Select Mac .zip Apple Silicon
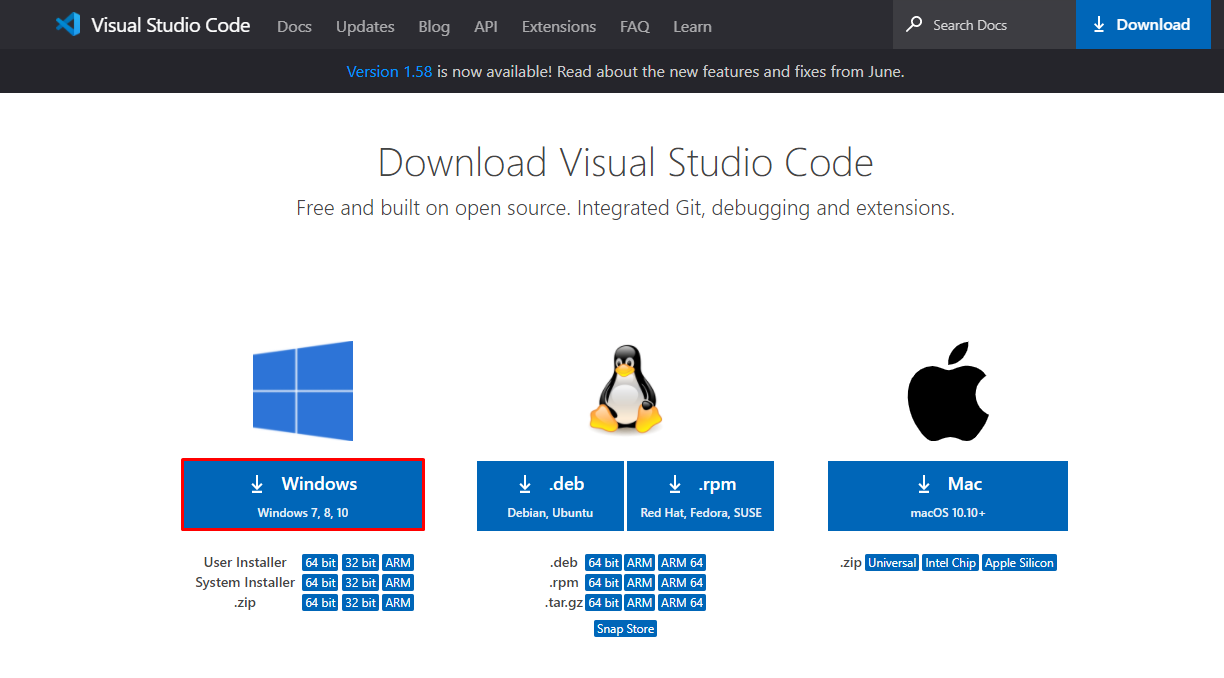The height and width of the screenshot is (678, 1224). pyautogui.click(x=1019, y=563)
